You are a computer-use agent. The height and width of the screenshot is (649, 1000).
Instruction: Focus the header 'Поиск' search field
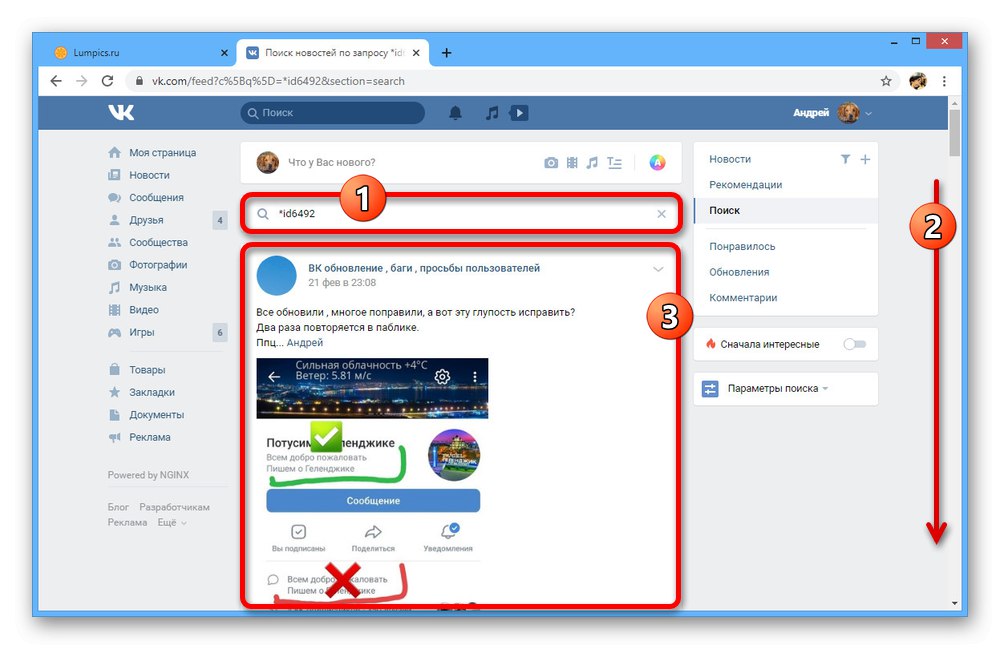(x=333, y=113)
